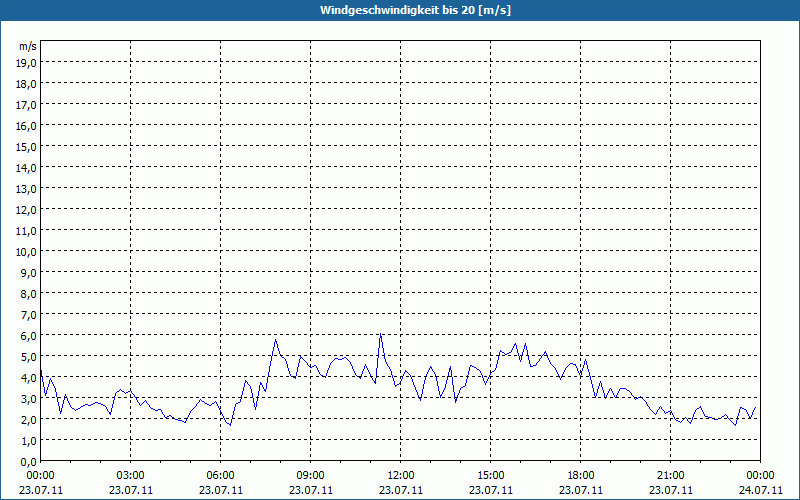
Task: Select the "18,0" y-axis label
Action: 26,84
